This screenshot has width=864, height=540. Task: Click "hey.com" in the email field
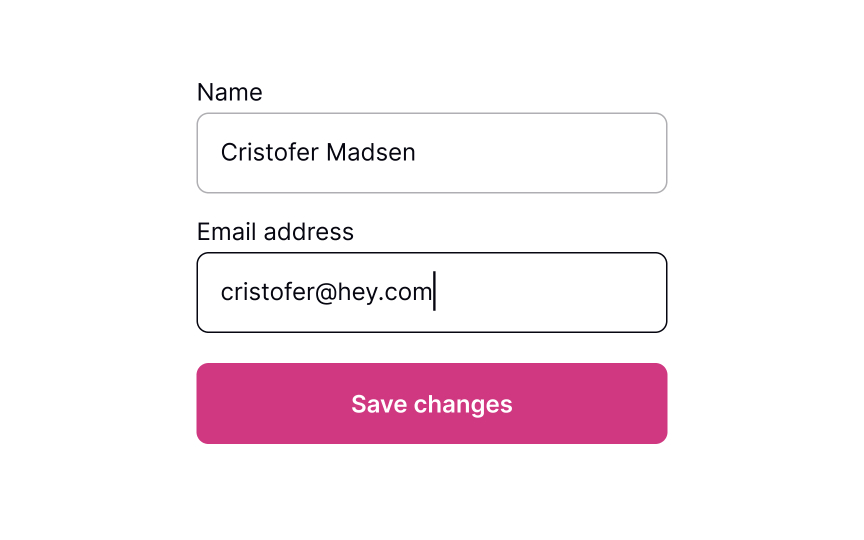tap(385, 292)
